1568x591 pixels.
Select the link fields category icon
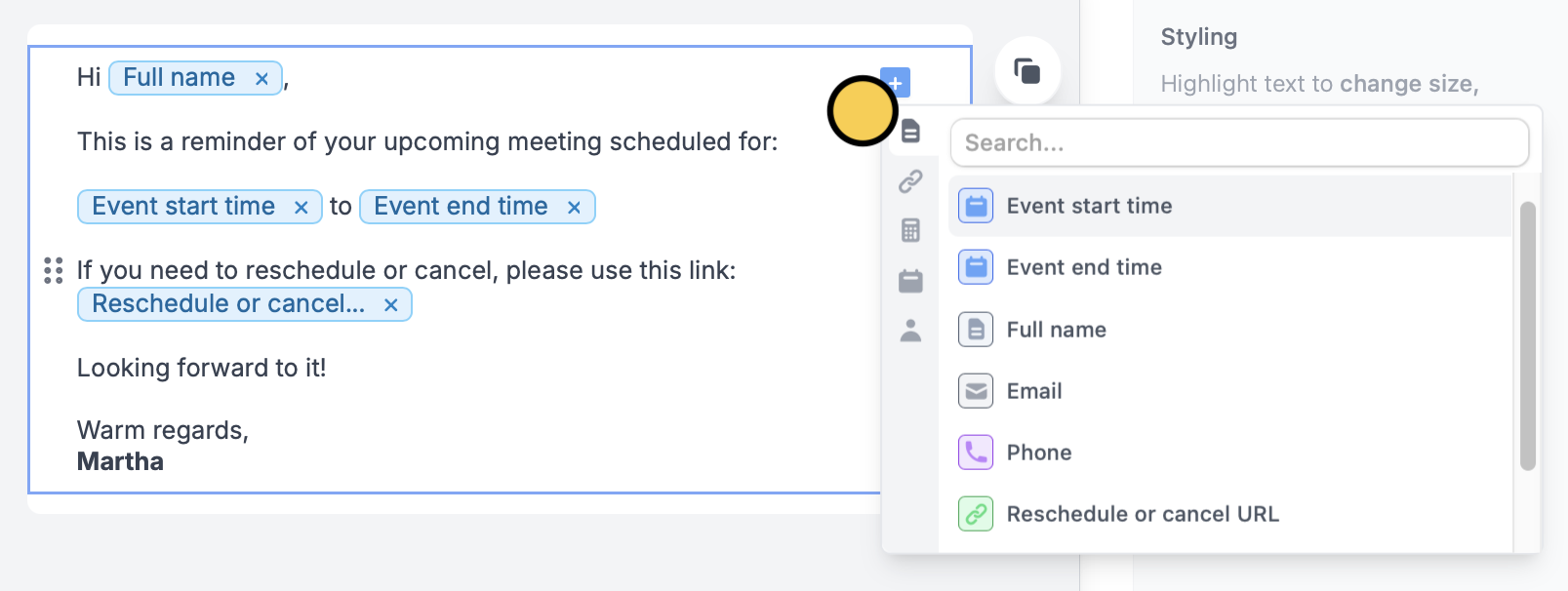click(911, 180)
